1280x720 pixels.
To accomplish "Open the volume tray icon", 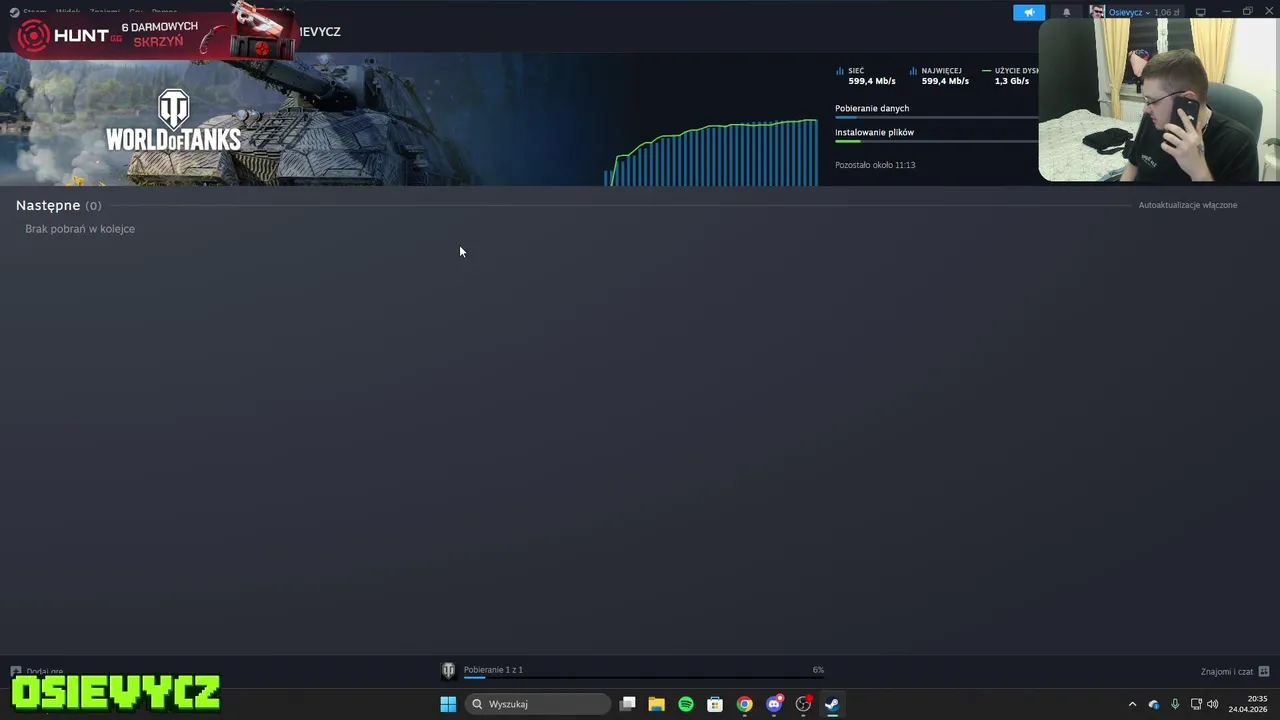I will coord(1213,704).
